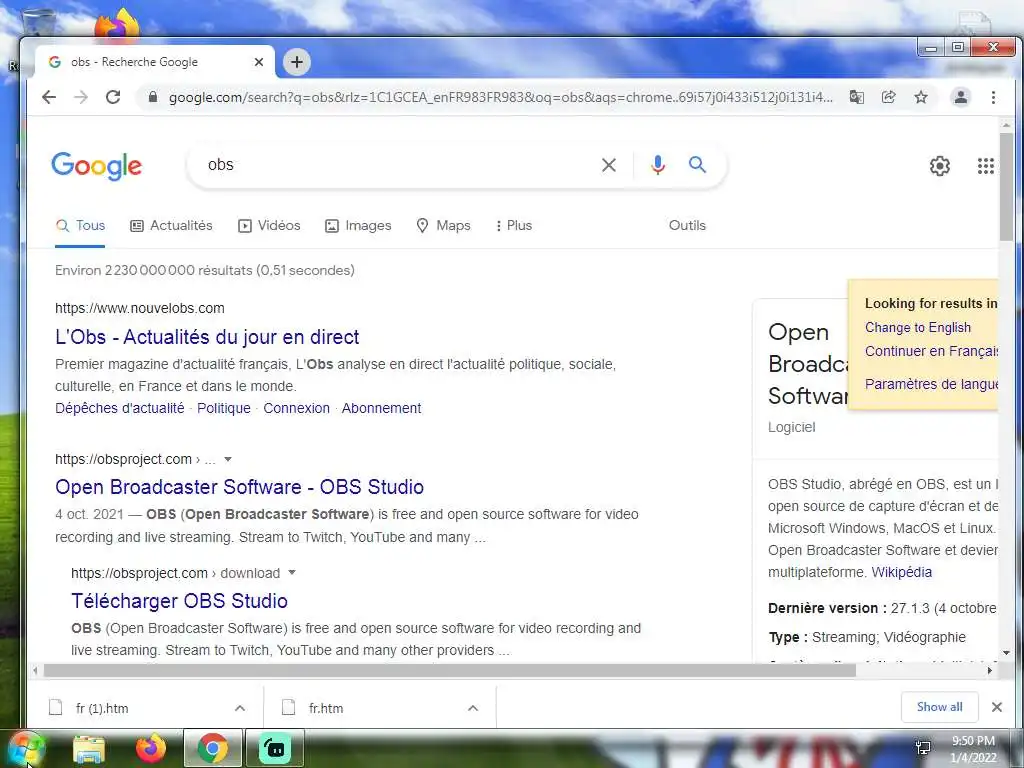Viewport: 1024px width, 768px height.
Task: Click the share page icon
Action: (x=888, y=97)
